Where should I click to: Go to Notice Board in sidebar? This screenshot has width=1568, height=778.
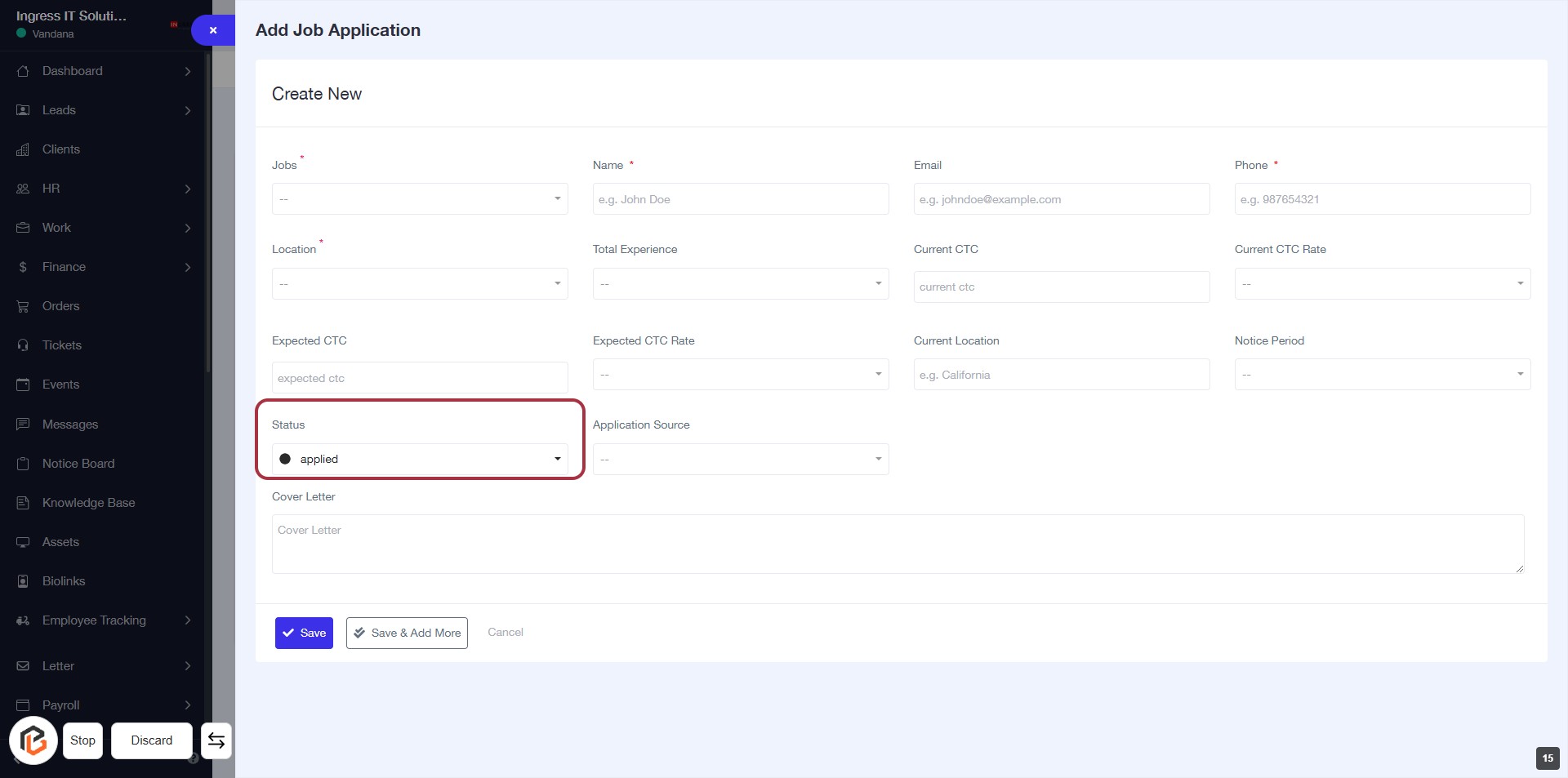pyautogui.click(x=78, y=464)
